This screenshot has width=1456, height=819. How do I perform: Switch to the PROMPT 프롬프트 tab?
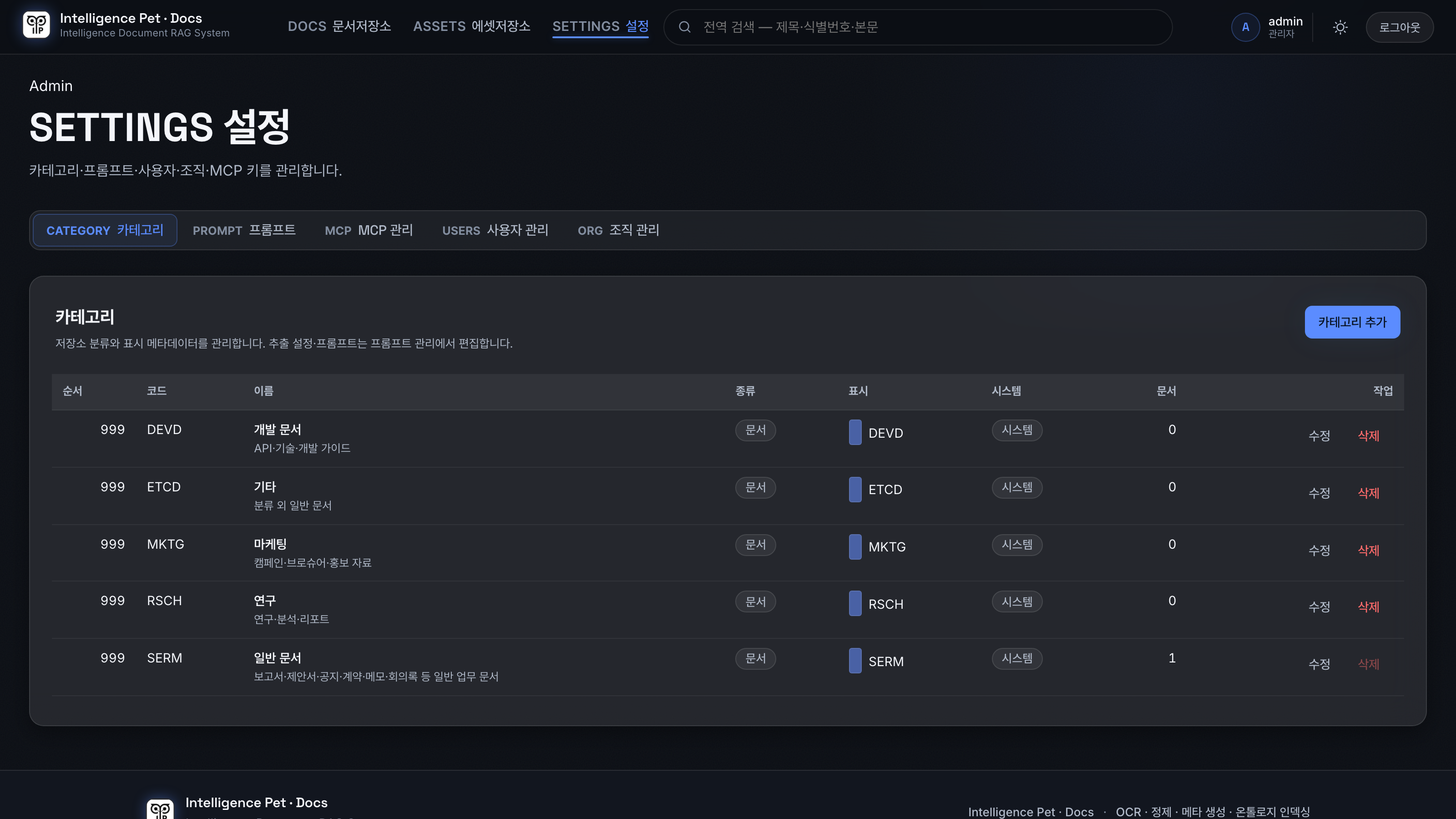[244, 230]
